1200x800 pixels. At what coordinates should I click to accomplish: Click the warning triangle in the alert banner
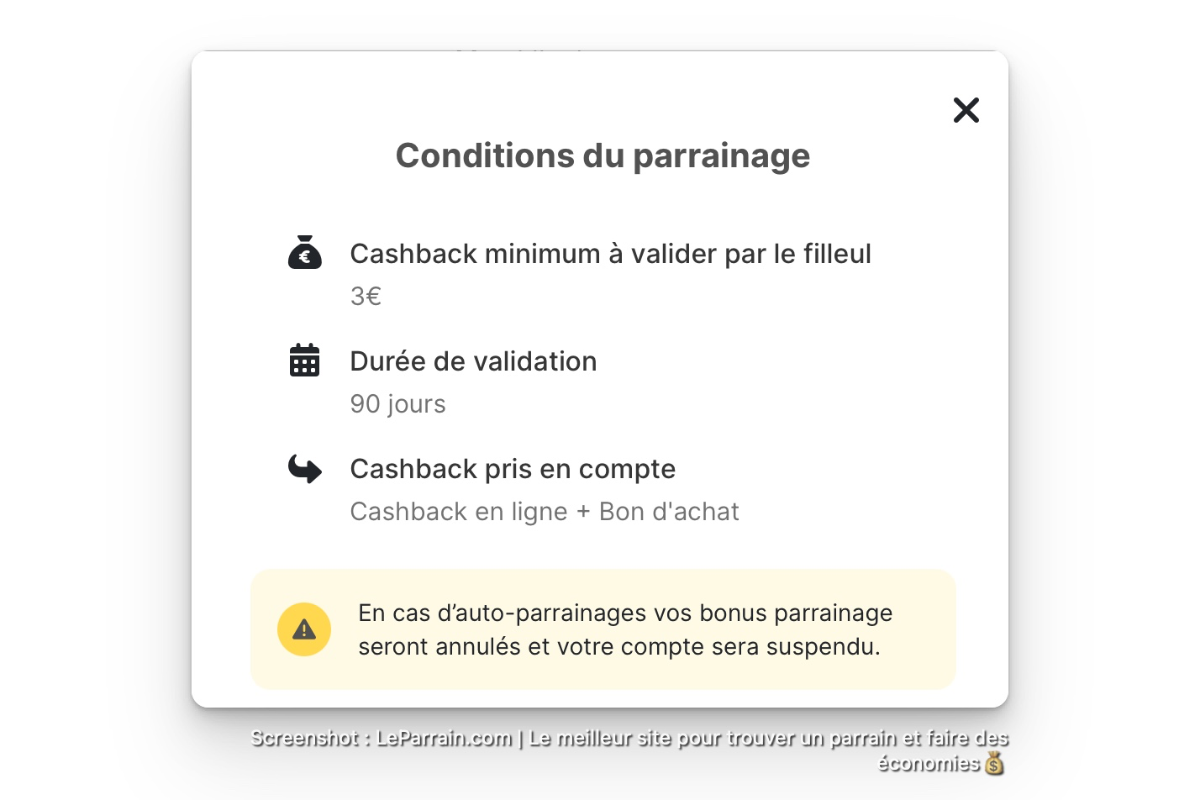tap(303, 628)
